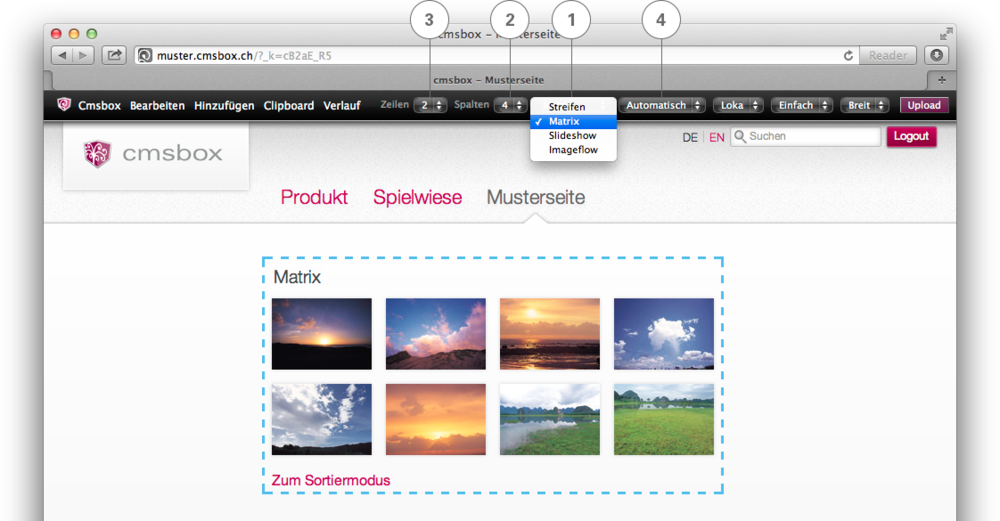Click the browser forward arrow button
The width and height of the screenshot is (1000, 521).
coord(83,56)
